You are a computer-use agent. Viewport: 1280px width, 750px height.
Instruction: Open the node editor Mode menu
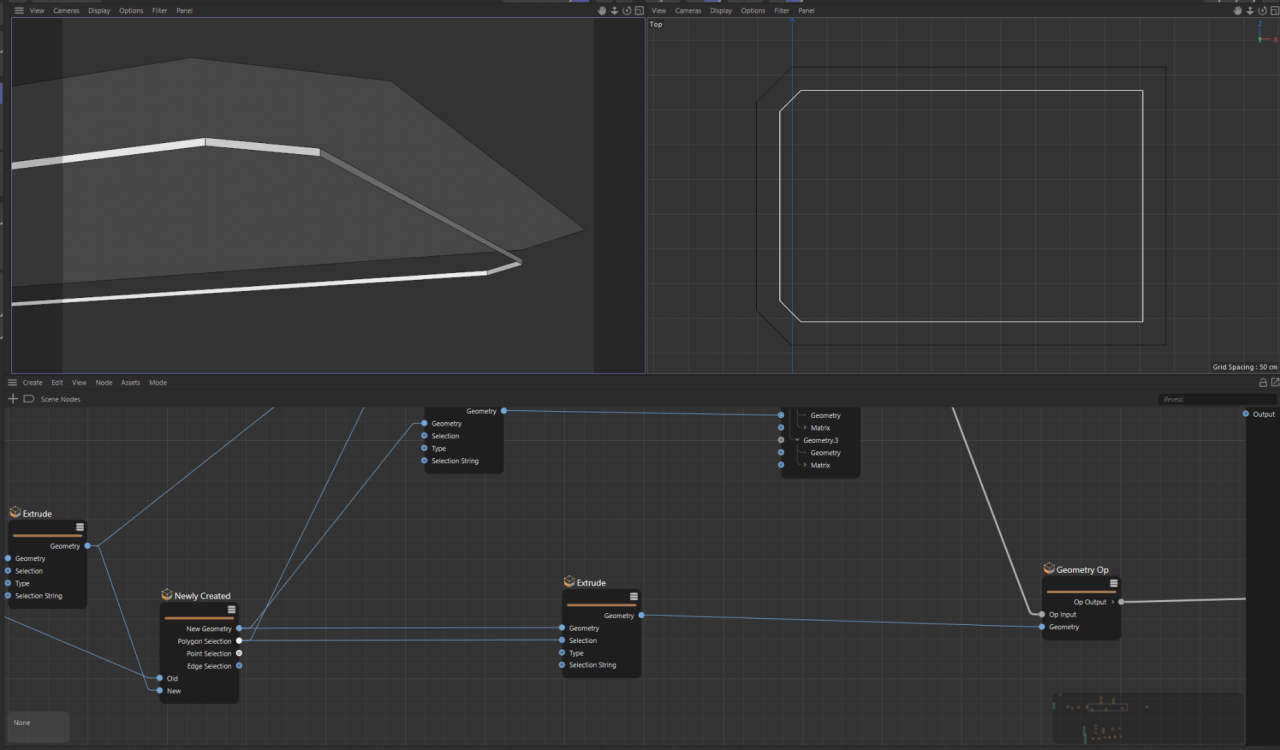point(158,382)
